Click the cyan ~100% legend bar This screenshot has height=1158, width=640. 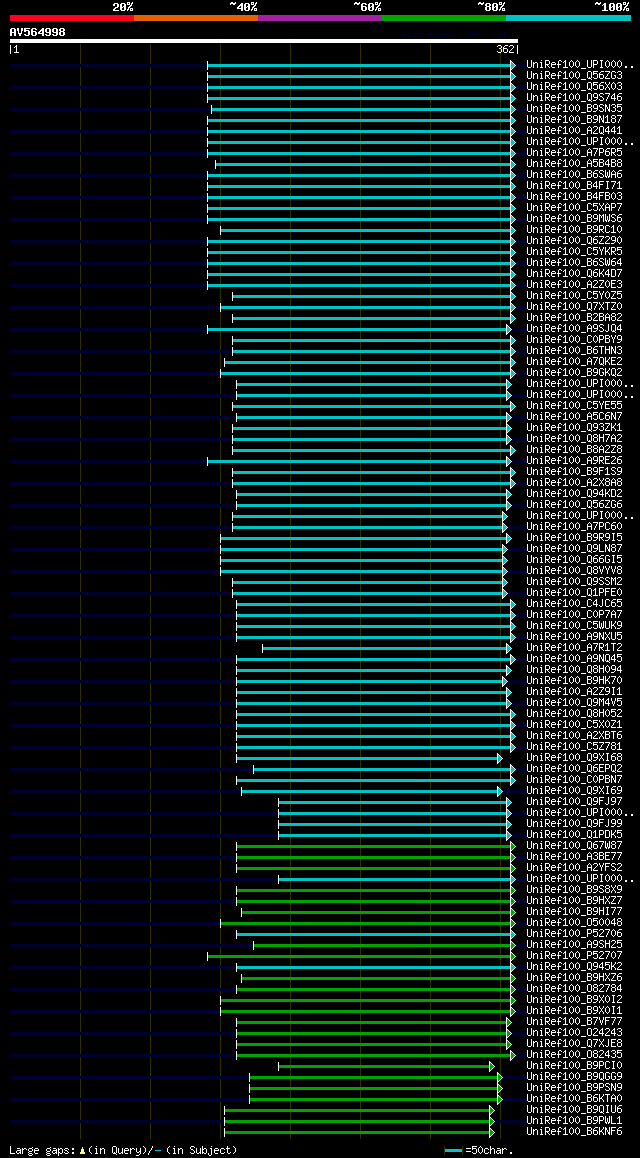(568, 17)
